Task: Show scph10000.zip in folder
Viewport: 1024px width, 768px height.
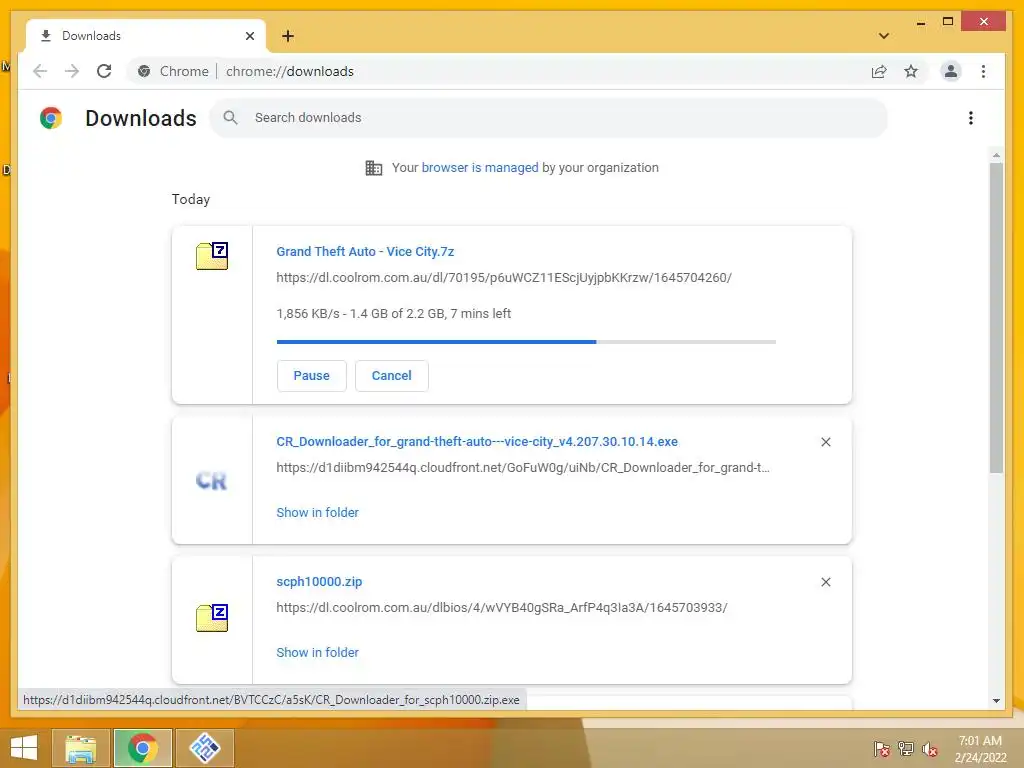Action: pos(317,652)
